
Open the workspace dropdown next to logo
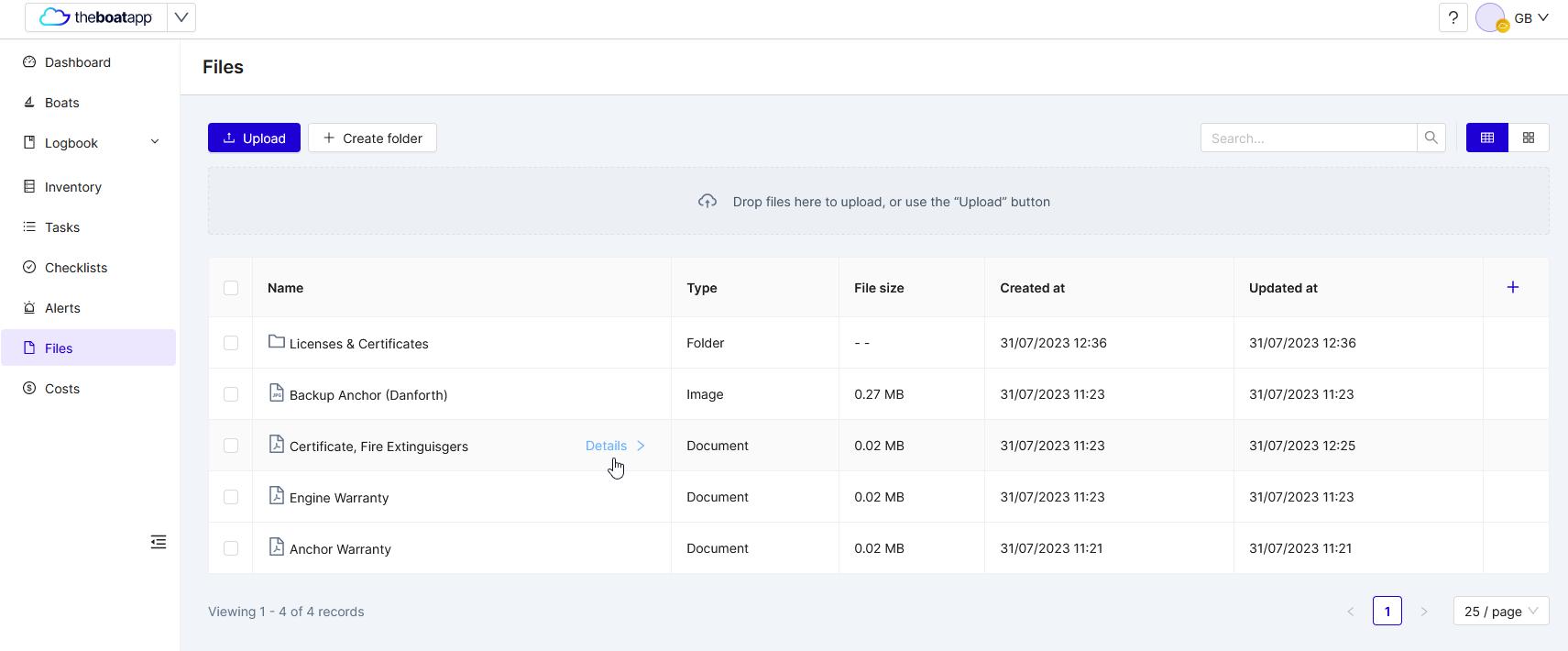pyautogui.click(x=181, y=17)
